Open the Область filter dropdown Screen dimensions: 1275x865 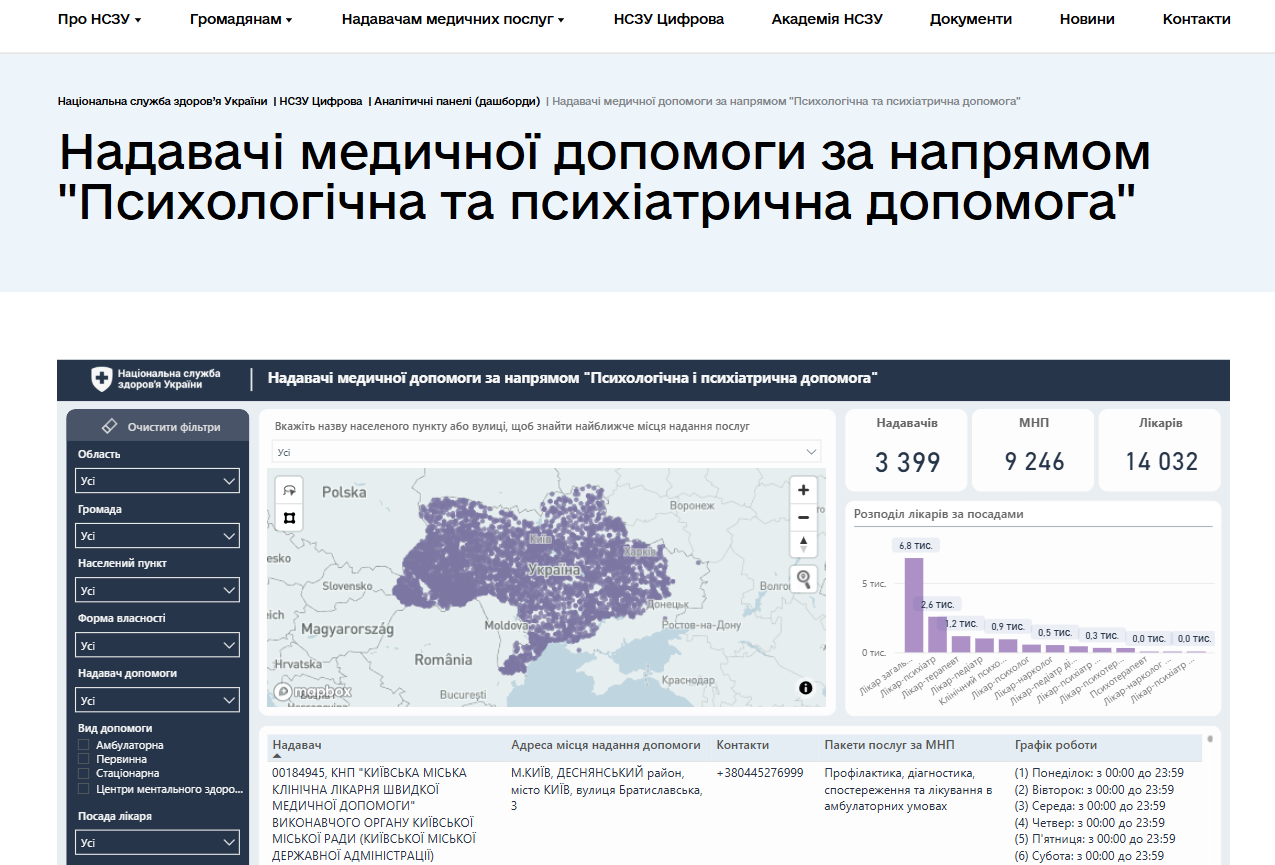[159, 481]
